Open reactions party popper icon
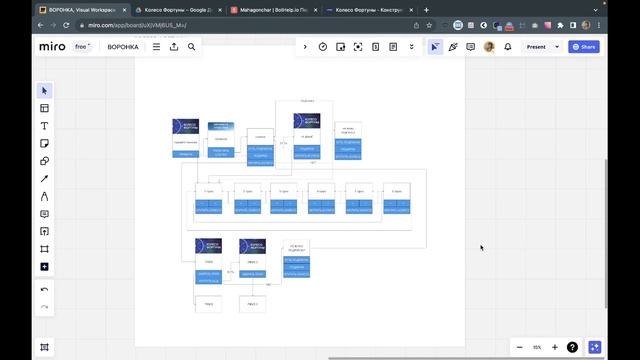Screen dimensions: 640x360 [453, 47]
